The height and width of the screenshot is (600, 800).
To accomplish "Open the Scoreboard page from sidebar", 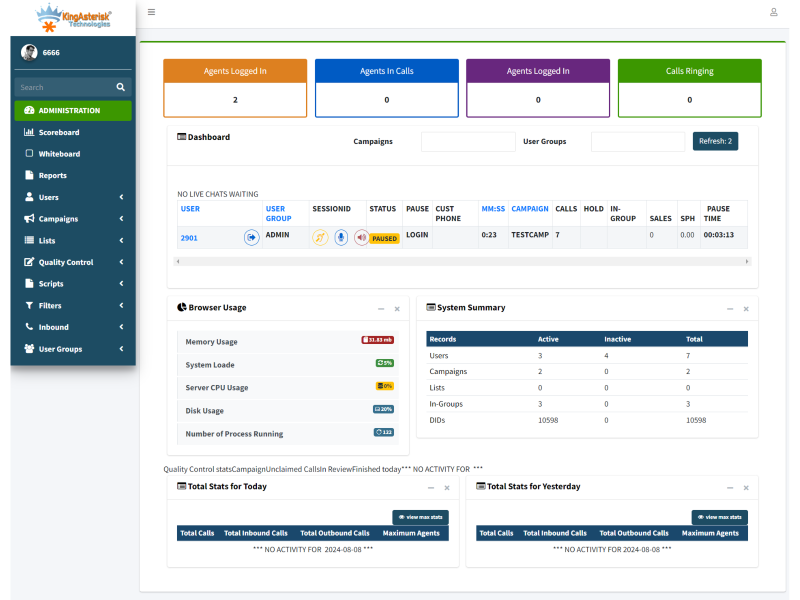I will [59, 132].
